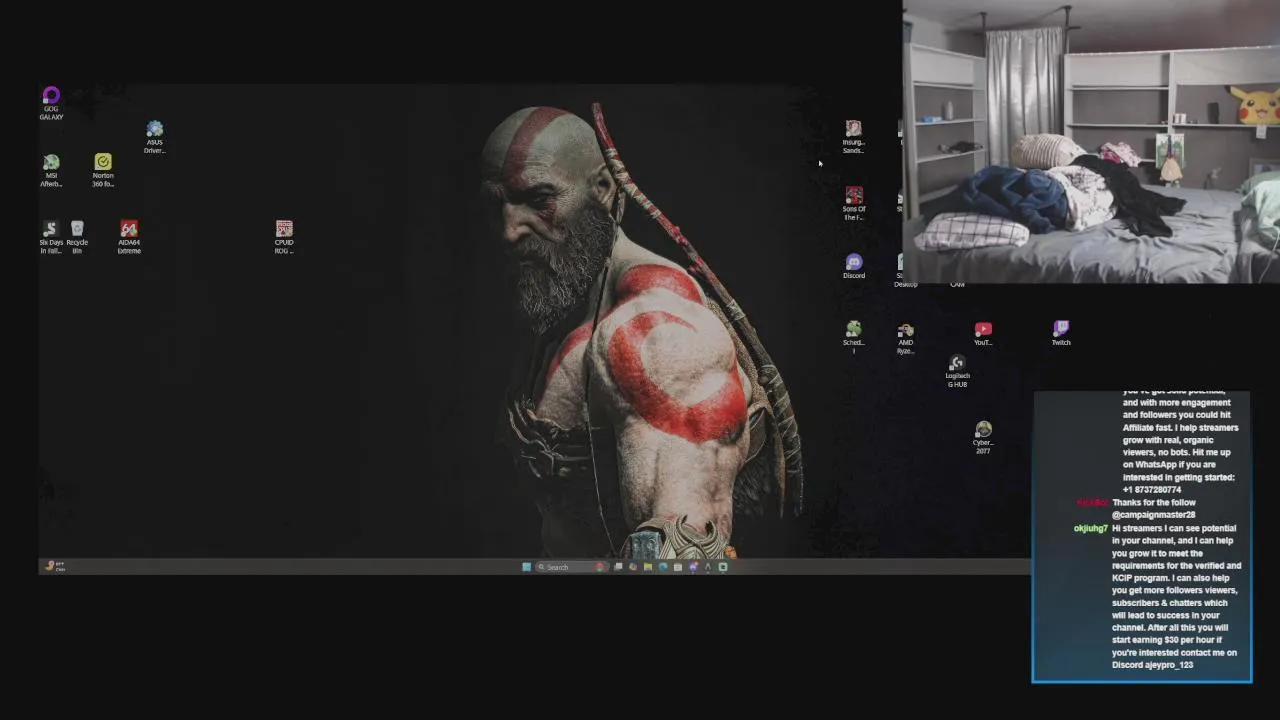Viewport: 1280px width, 720px height.
Task: Select the CPUID ROG desktop shortcut
Action: pyautogui.click(x=284, y=238)
